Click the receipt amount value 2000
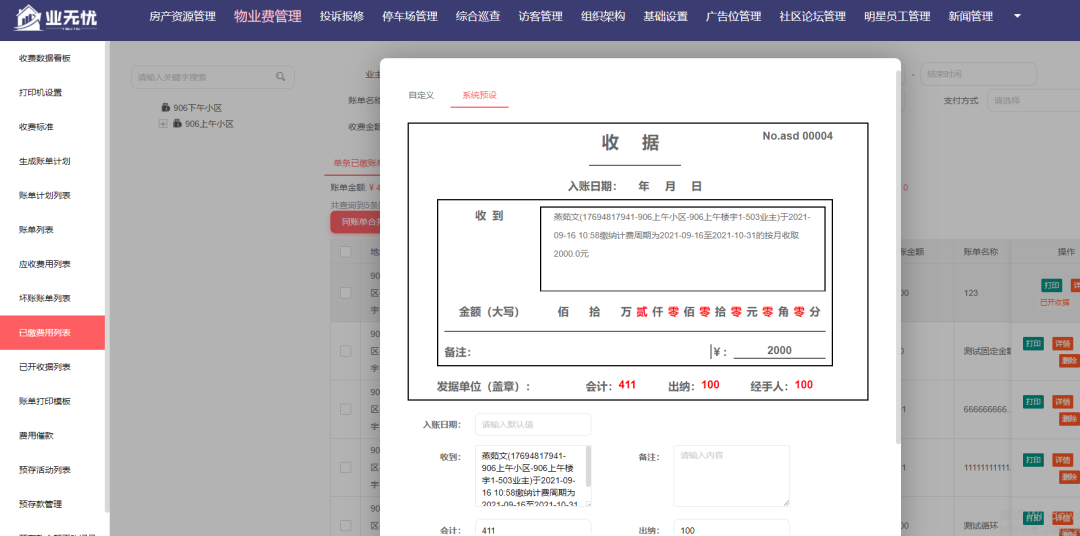The height and width of the screenshot is (536, 1080). click(779, 350)
